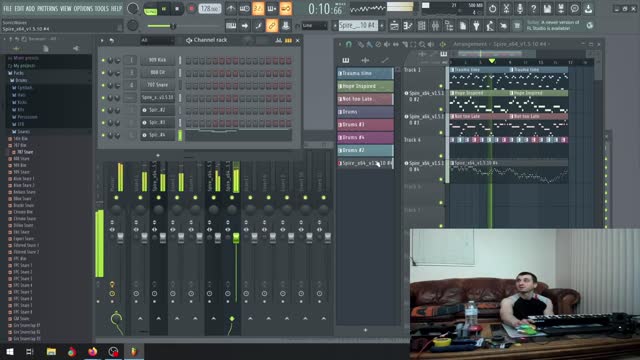Click the time display showing 0:10:66
Screen dimensions: 640x360
[325, 9]
